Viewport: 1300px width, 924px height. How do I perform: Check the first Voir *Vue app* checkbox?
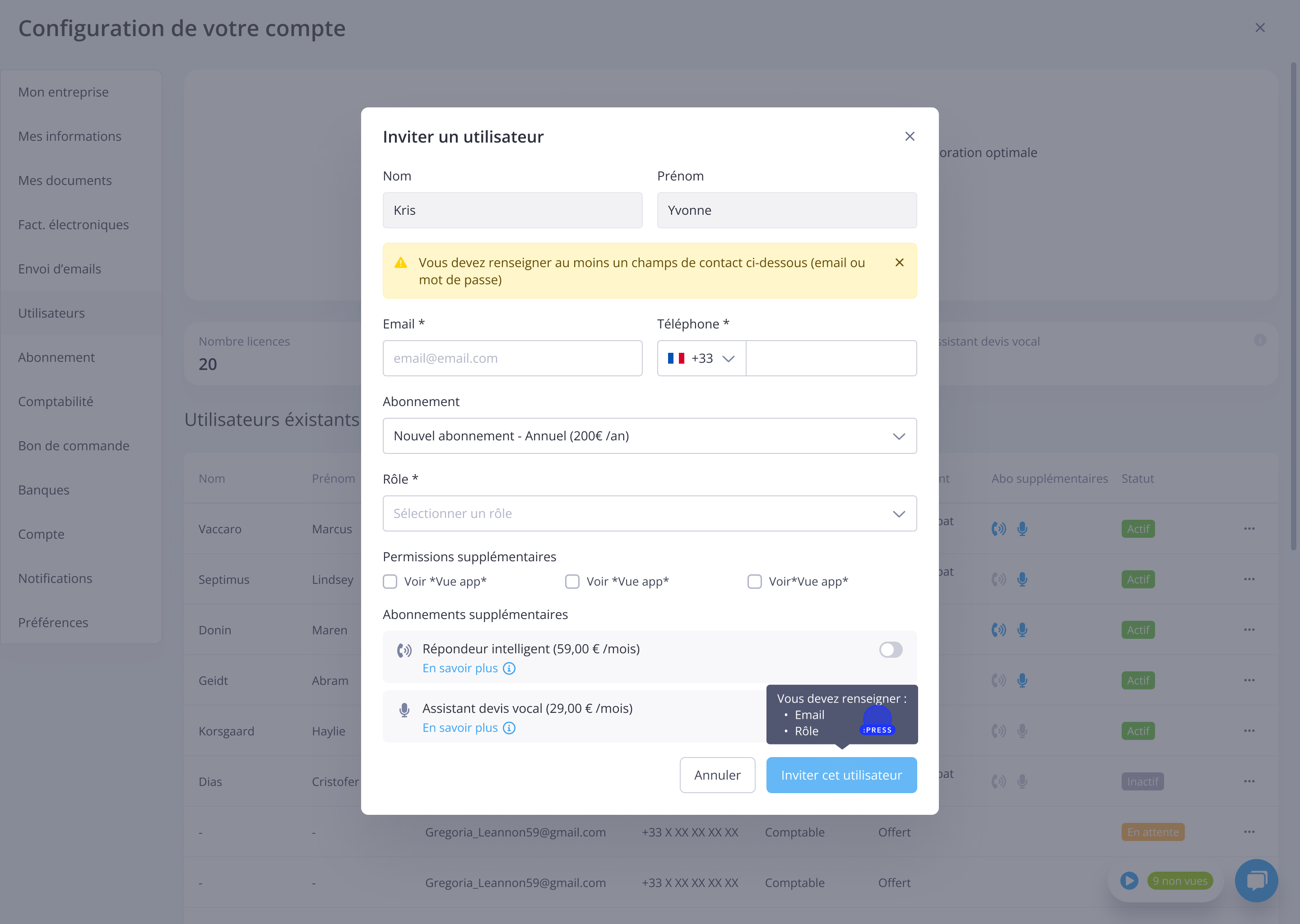(390, 582)
